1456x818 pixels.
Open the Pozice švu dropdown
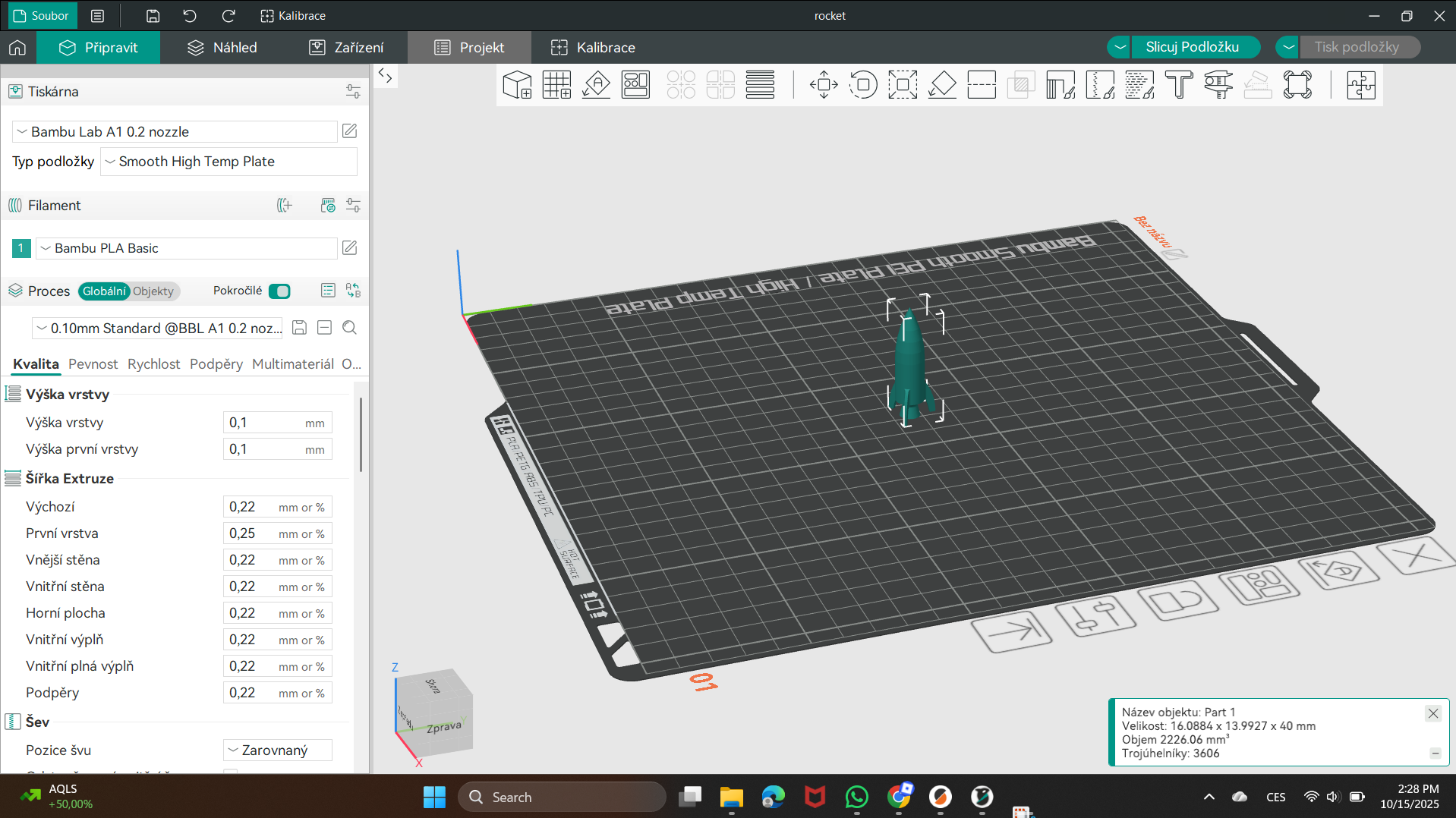[278, 750]
